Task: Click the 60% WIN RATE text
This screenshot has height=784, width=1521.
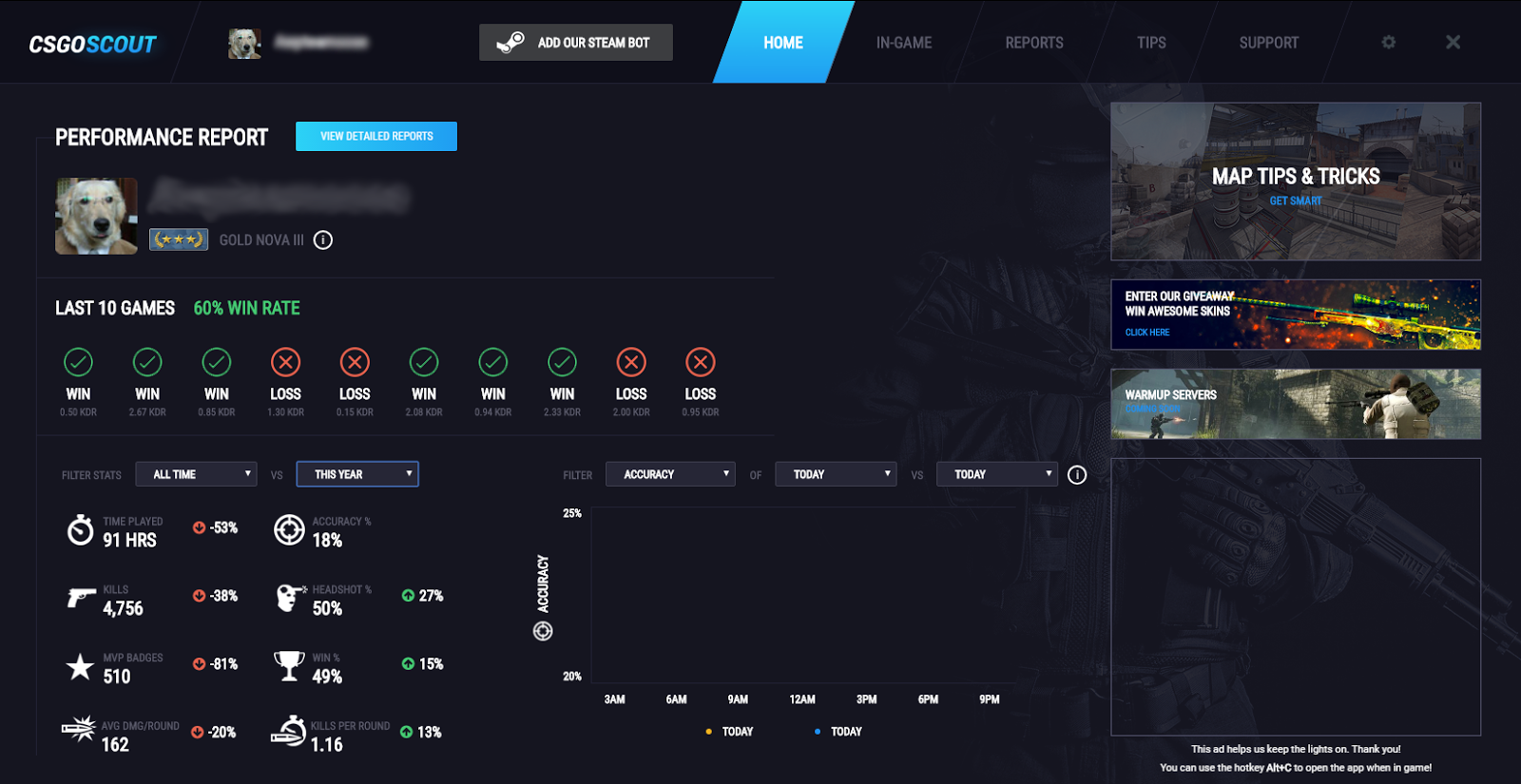Action: pyautogui.click(x=246, y=308)
